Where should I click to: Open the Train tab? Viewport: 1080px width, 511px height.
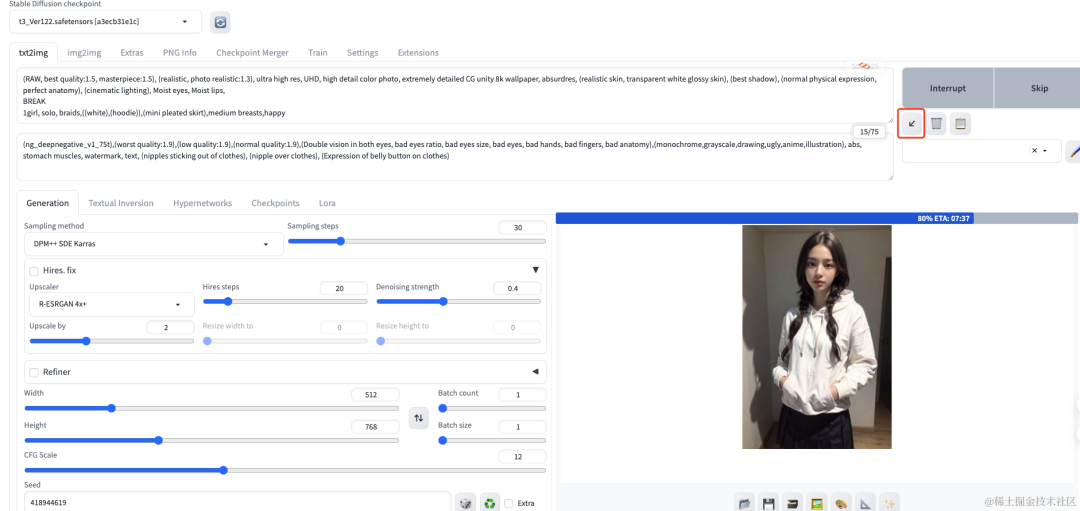318,52
